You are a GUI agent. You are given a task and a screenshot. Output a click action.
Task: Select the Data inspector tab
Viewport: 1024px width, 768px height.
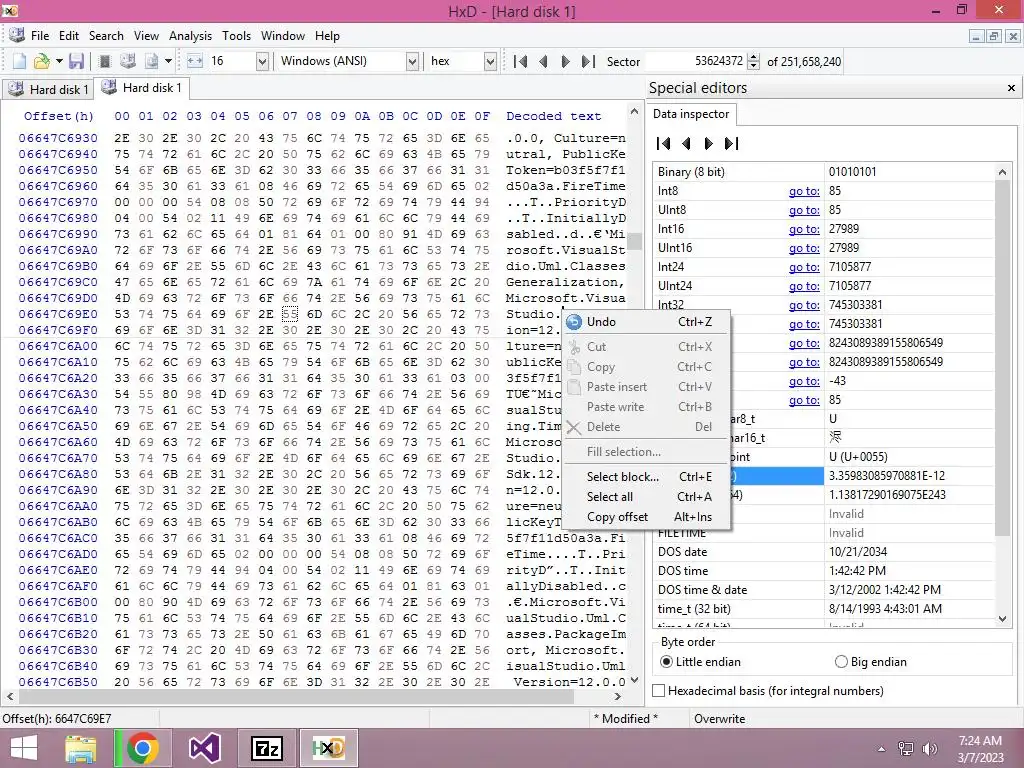[691, 114]
